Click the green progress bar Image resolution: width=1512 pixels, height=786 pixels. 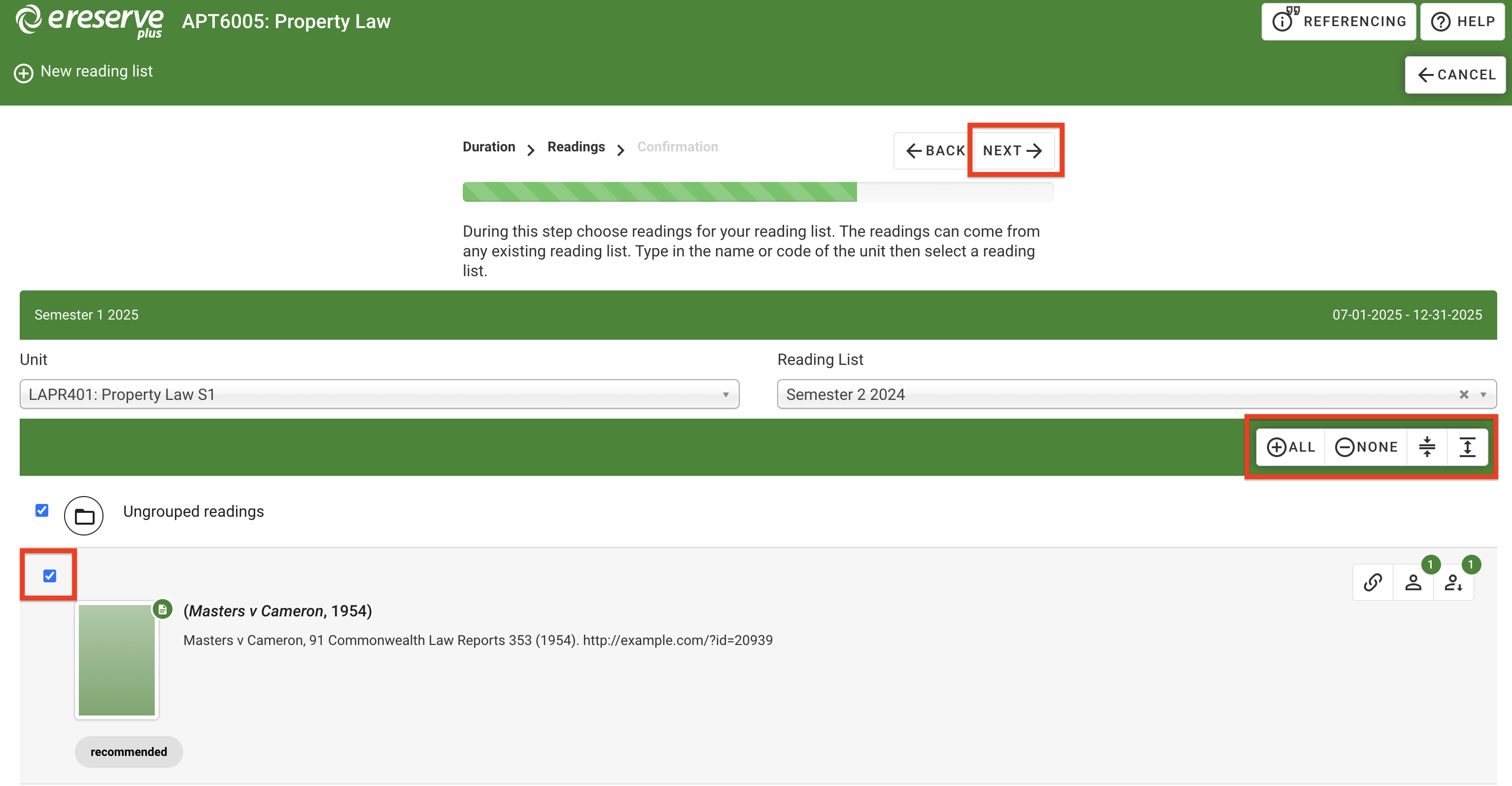pos(660,191)
